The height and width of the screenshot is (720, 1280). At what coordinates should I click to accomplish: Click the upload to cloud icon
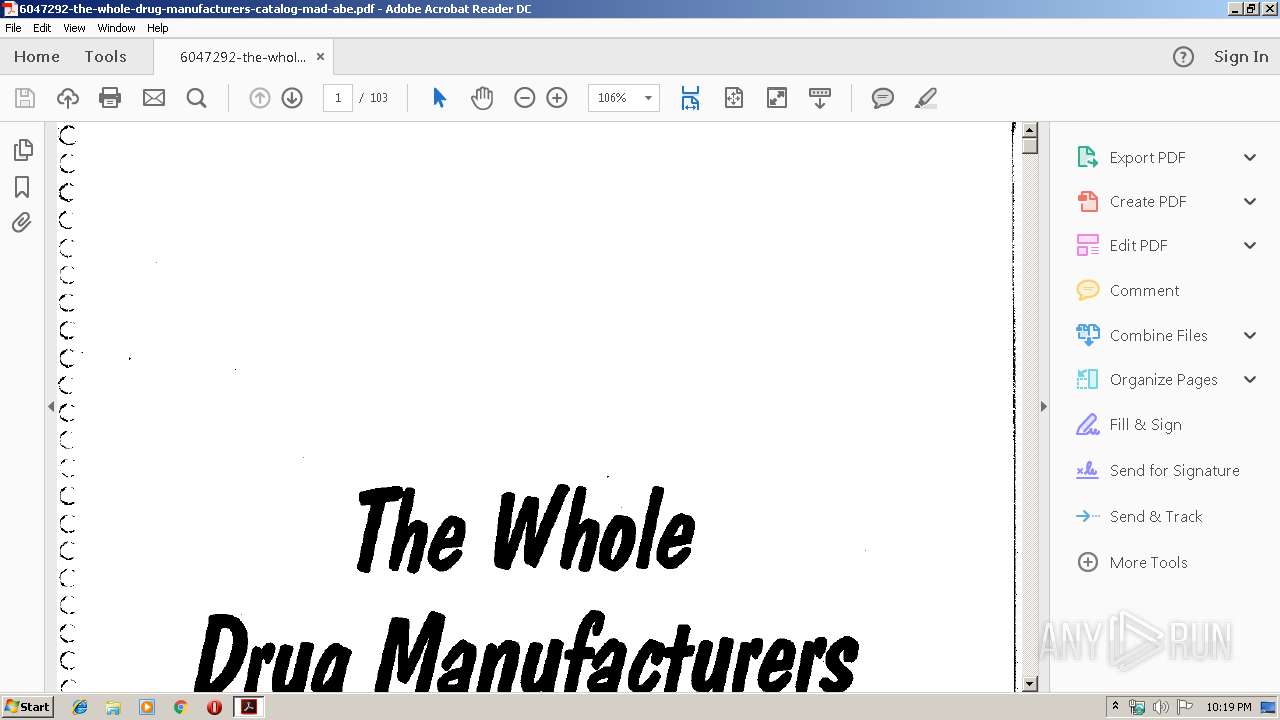[68, 98]
